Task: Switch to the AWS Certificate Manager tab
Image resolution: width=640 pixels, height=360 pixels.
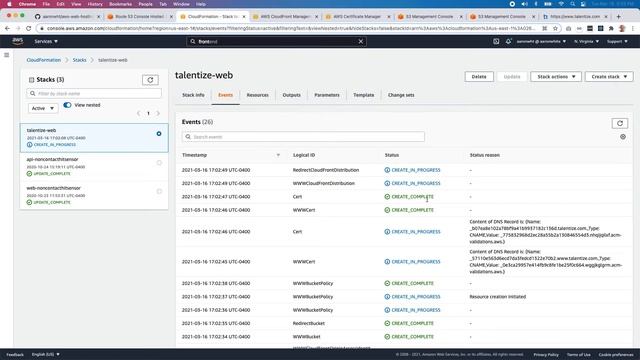Action: tap(357, 17)
